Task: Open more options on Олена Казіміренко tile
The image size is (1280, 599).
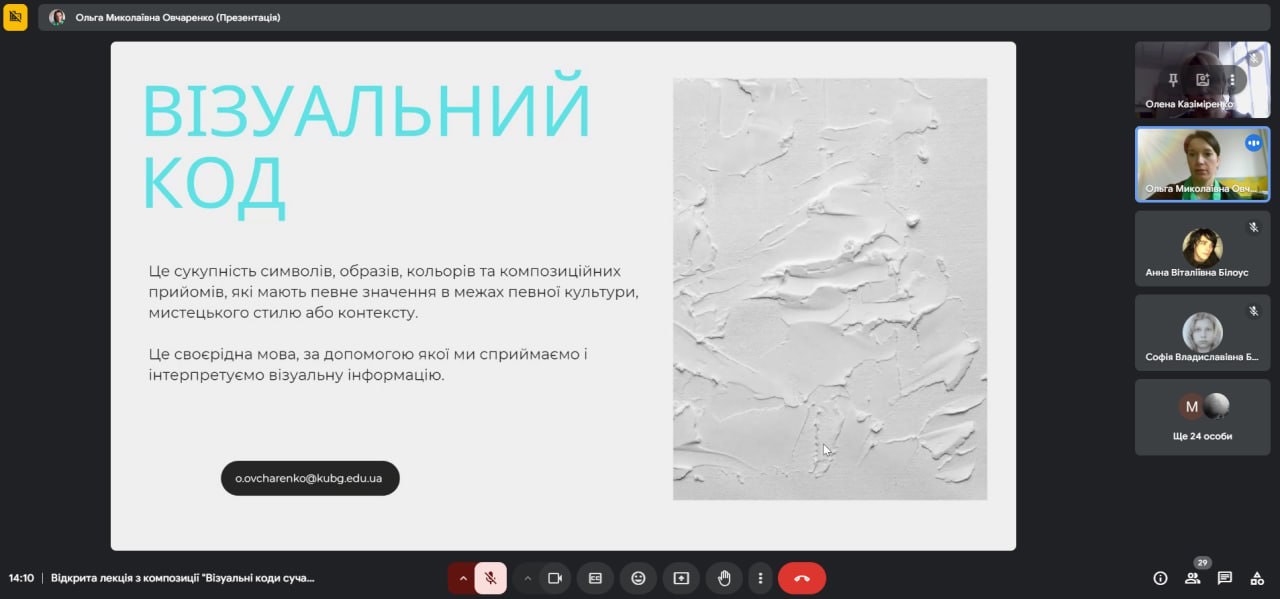Action: pyautogui.click(x=1232, y=80)
